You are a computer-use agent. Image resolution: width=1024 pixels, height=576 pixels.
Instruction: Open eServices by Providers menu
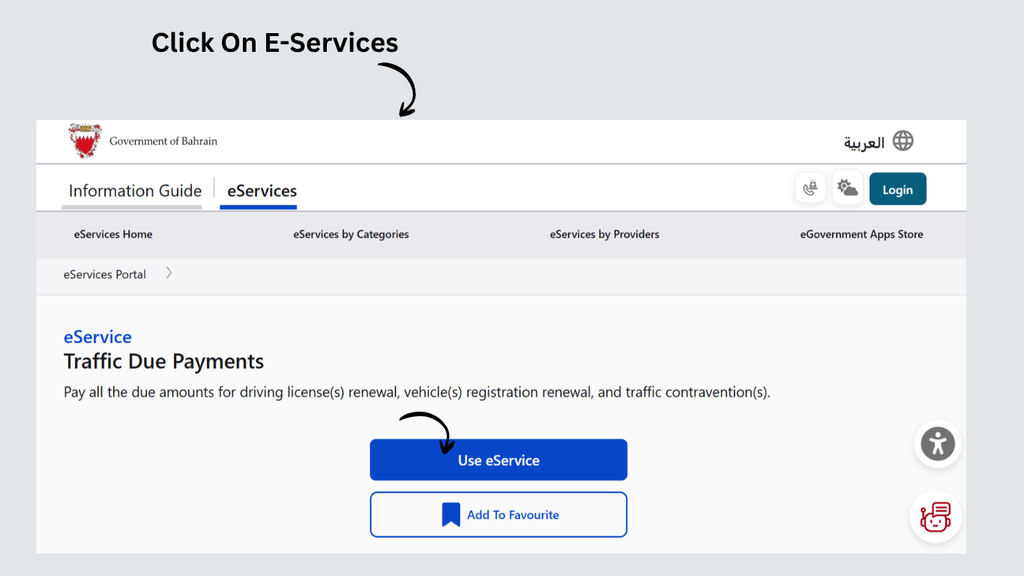(x=604, y=234)
